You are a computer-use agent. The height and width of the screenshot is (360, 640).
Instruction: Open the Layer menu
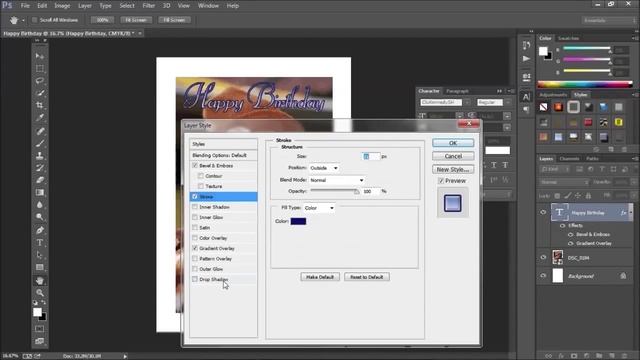[x=84, y=6]
